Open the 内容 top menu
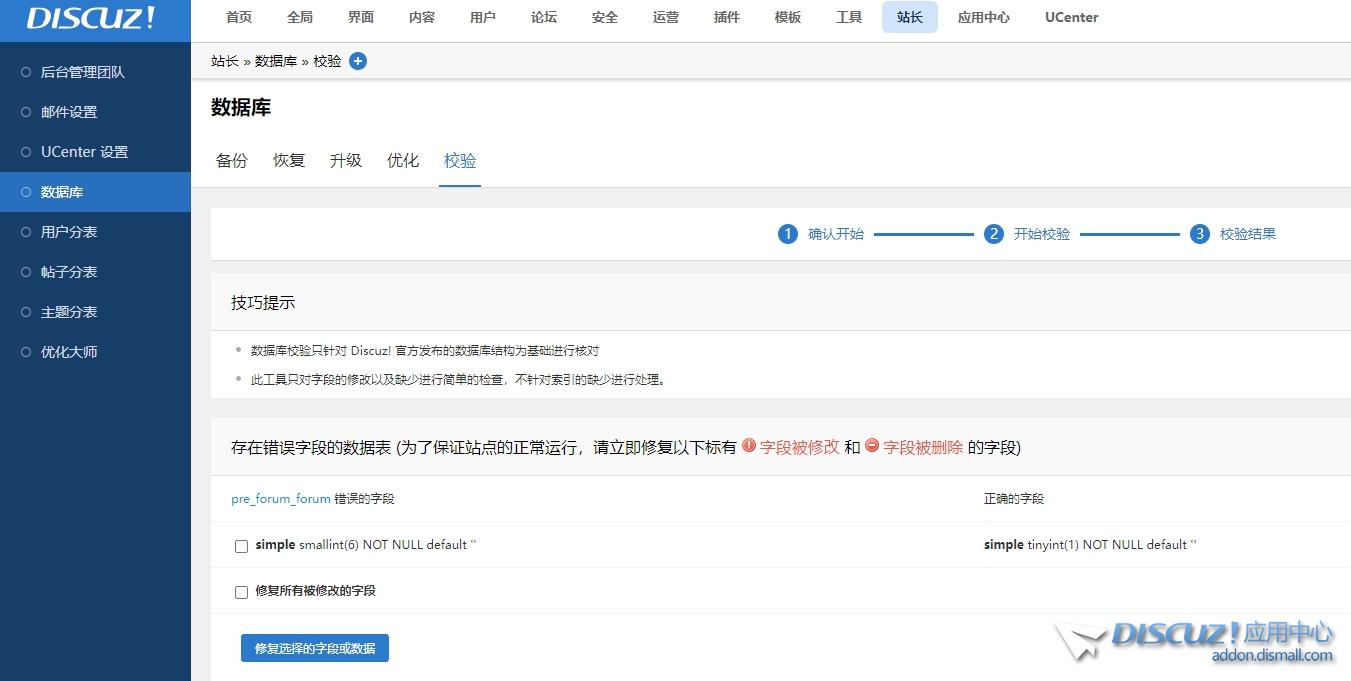1351x681 pixels. (422, 17)
